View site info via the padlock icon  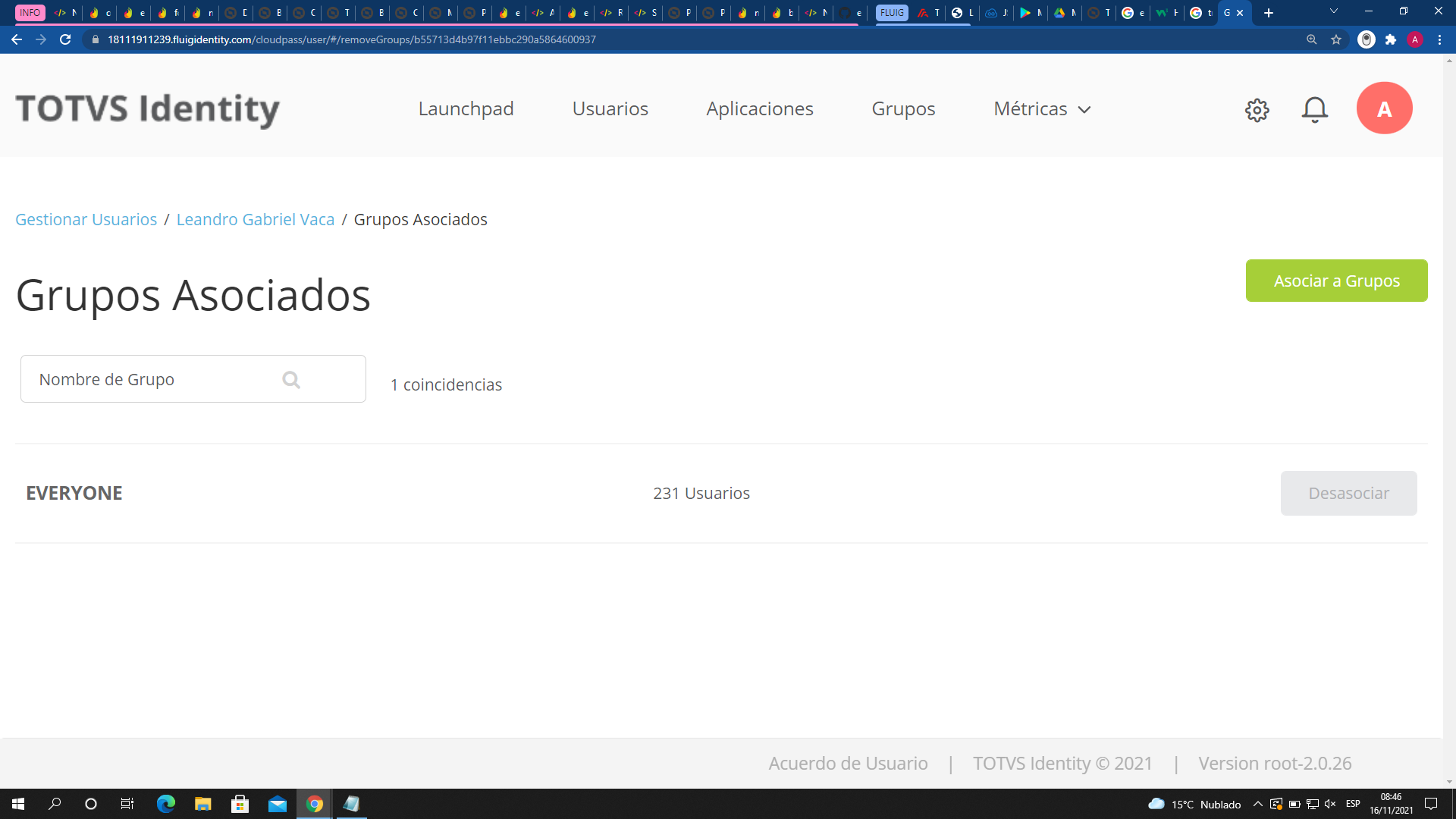pos(95,39)
